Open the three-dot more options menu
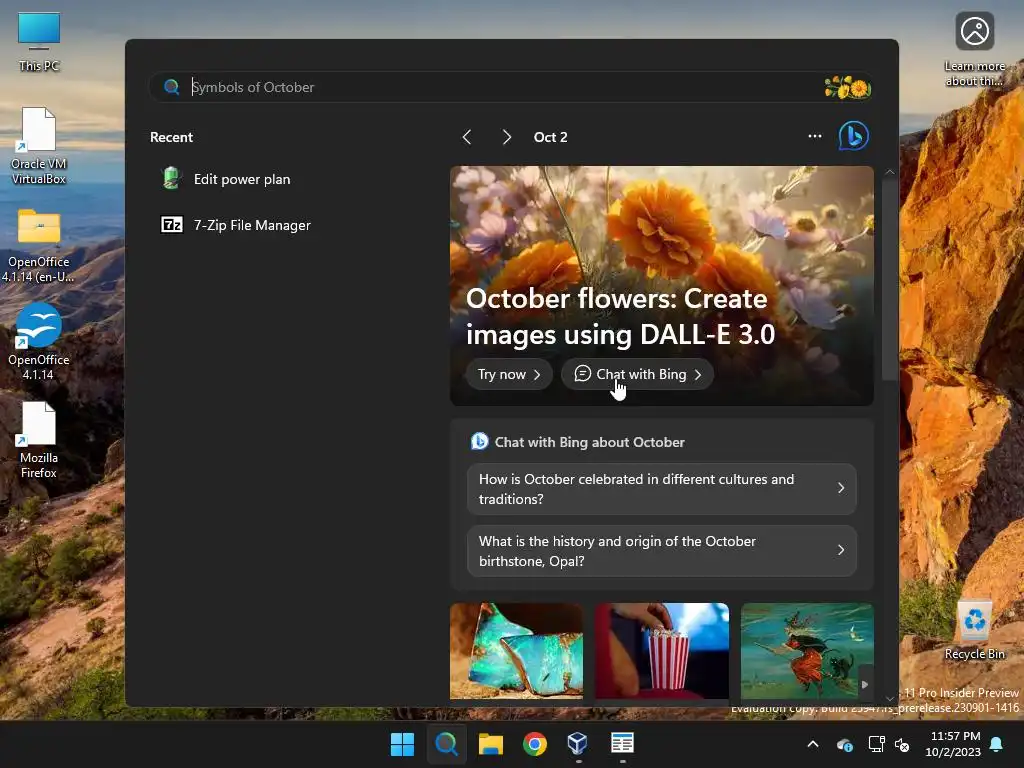 click(x=814, y=136)
